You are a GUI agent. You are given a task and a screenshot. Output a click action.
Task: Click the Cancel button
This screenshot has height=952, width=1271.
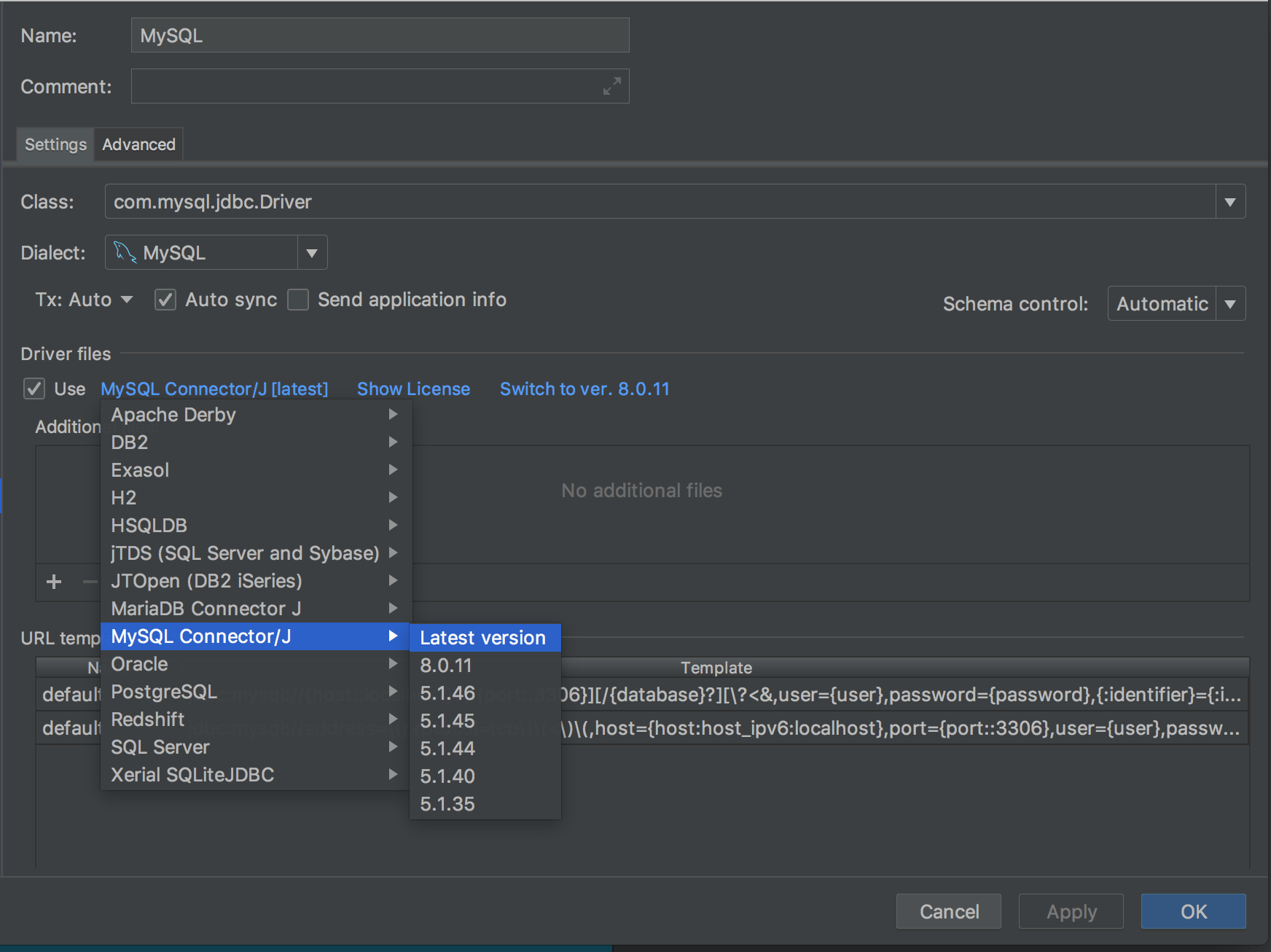pyautogui.click(x=949, y=911)
